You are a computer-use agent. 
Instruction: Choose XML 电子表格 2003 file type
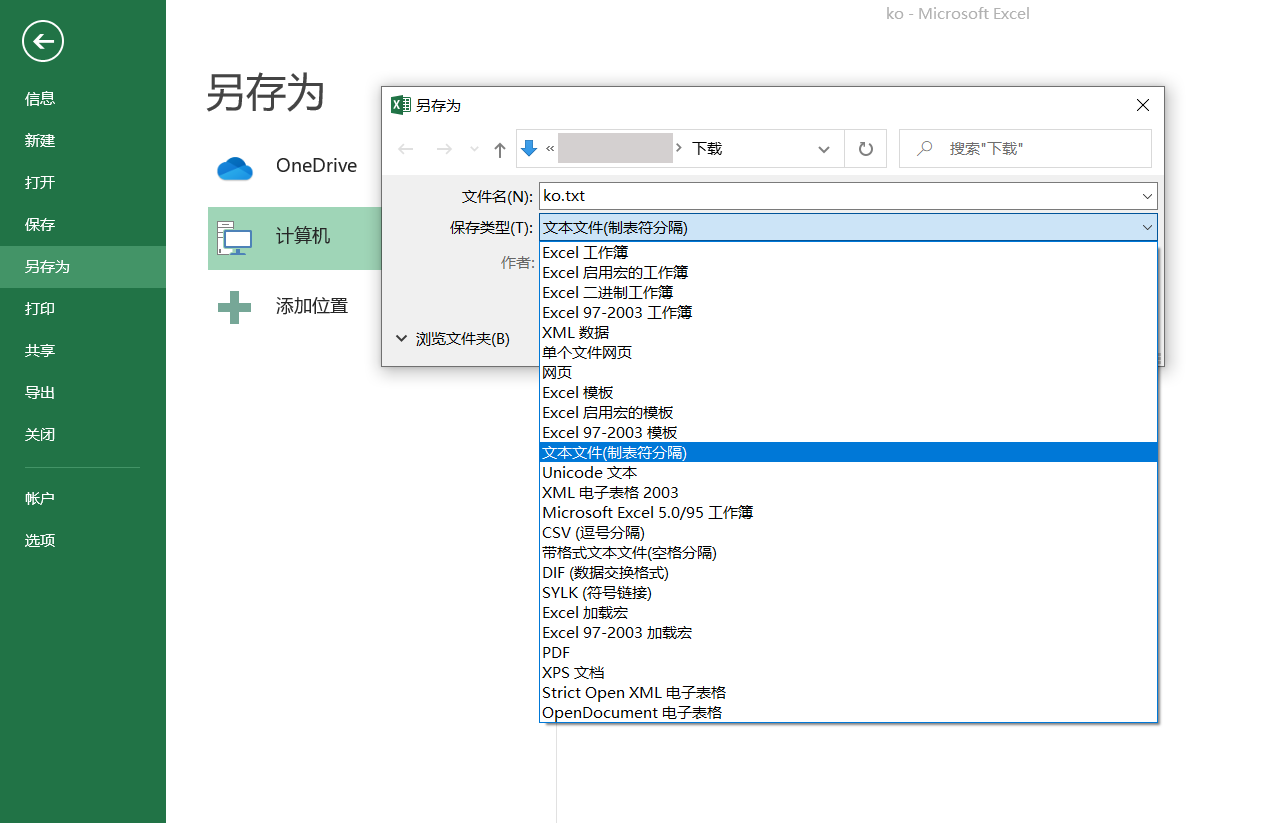pyautogui.click(x=848, y=493)
